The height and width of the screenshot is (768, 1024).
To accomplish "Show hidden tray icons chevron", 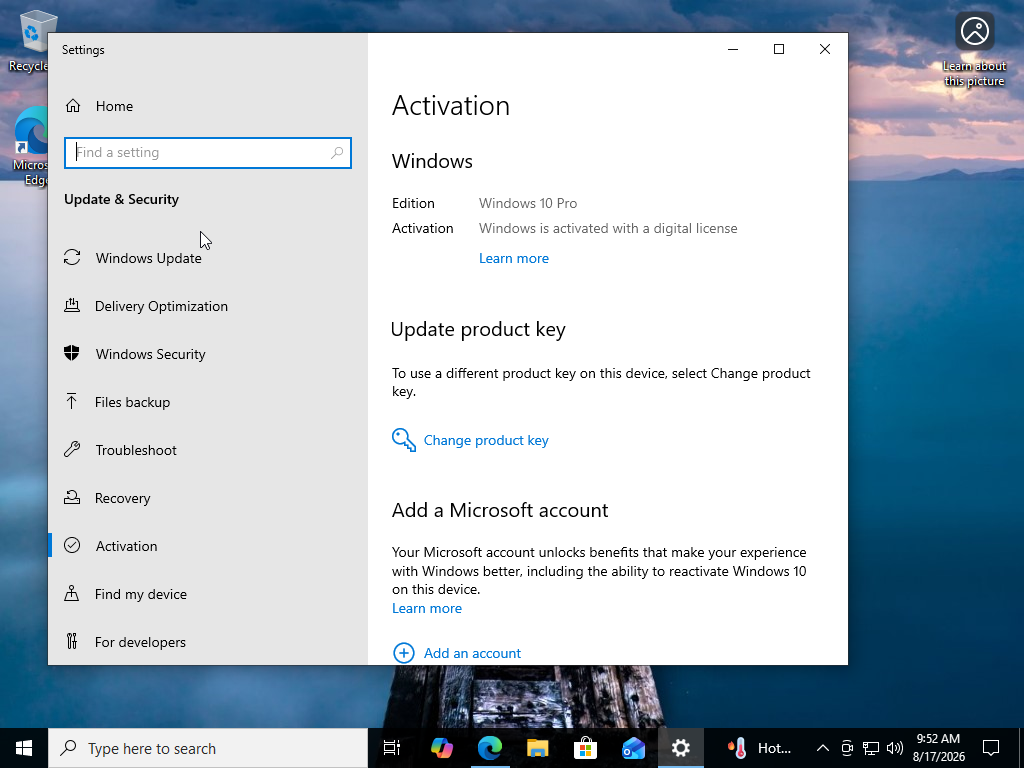I will (823, 748).
